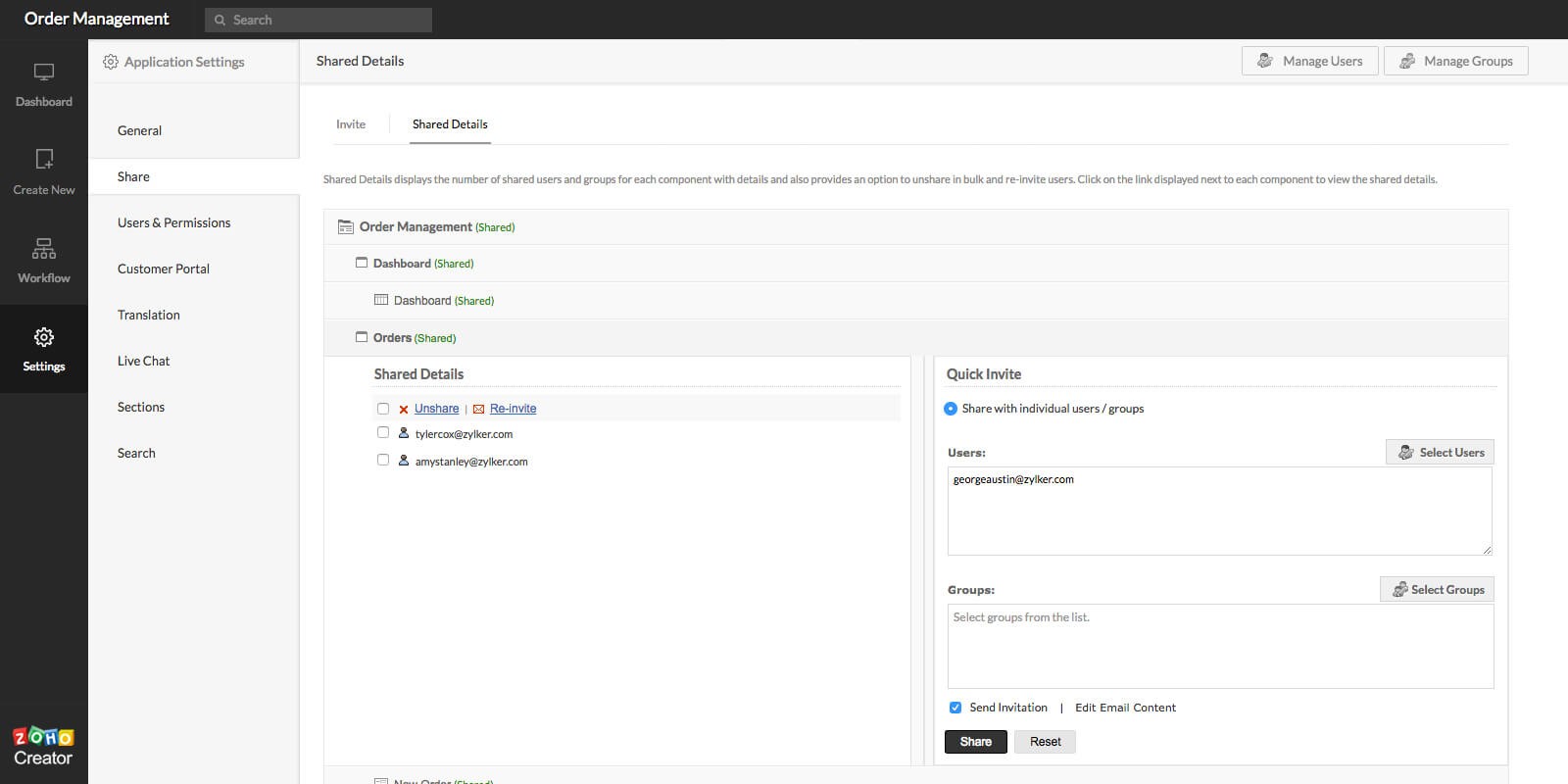The height and width of the screenshot is (784, 1568).
Task: Check the amystanley@zylker.com checkbox
Action: point(383,460)
